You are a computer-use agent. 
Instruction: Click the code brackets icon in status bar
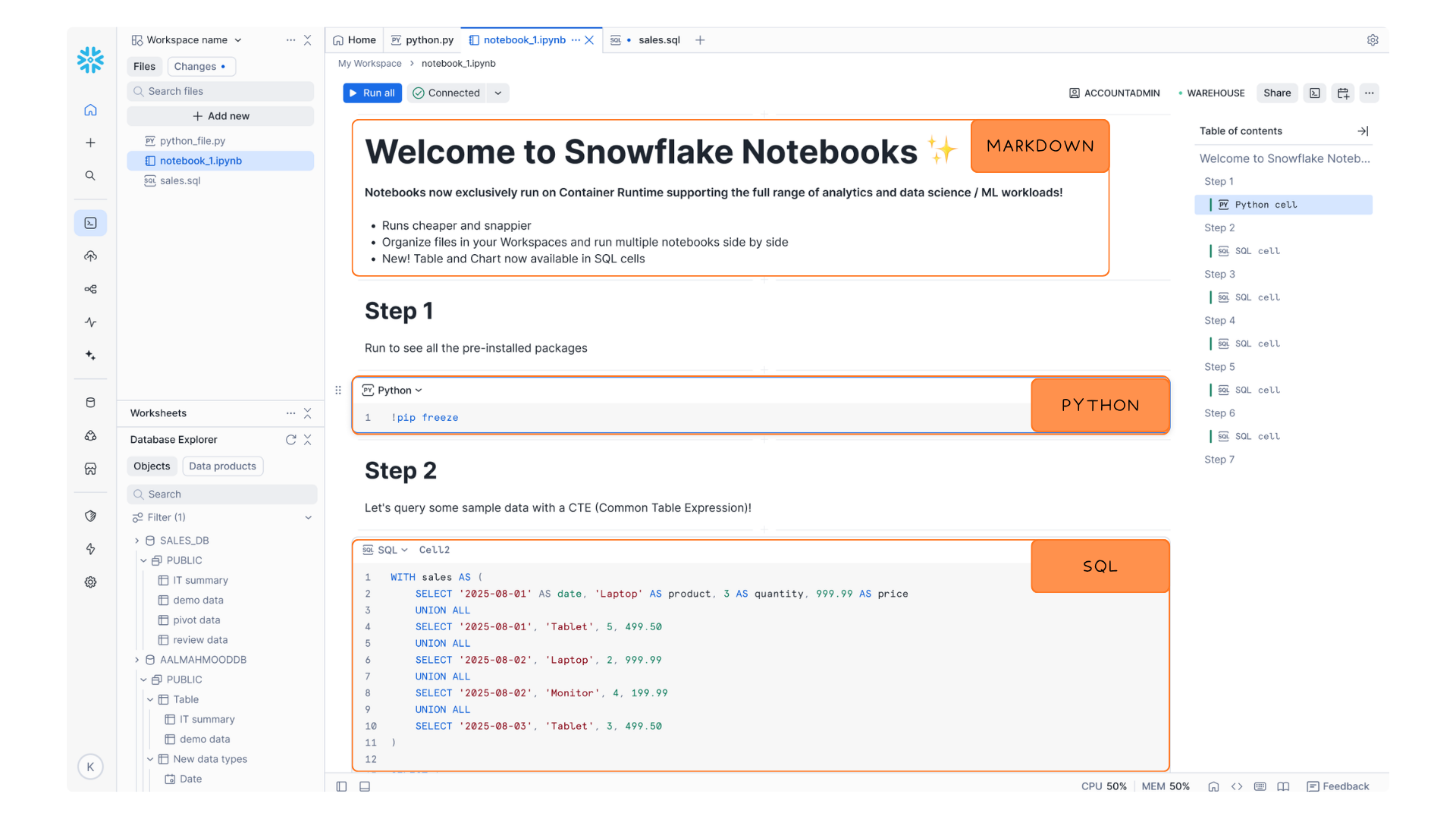pos(1237,786)
